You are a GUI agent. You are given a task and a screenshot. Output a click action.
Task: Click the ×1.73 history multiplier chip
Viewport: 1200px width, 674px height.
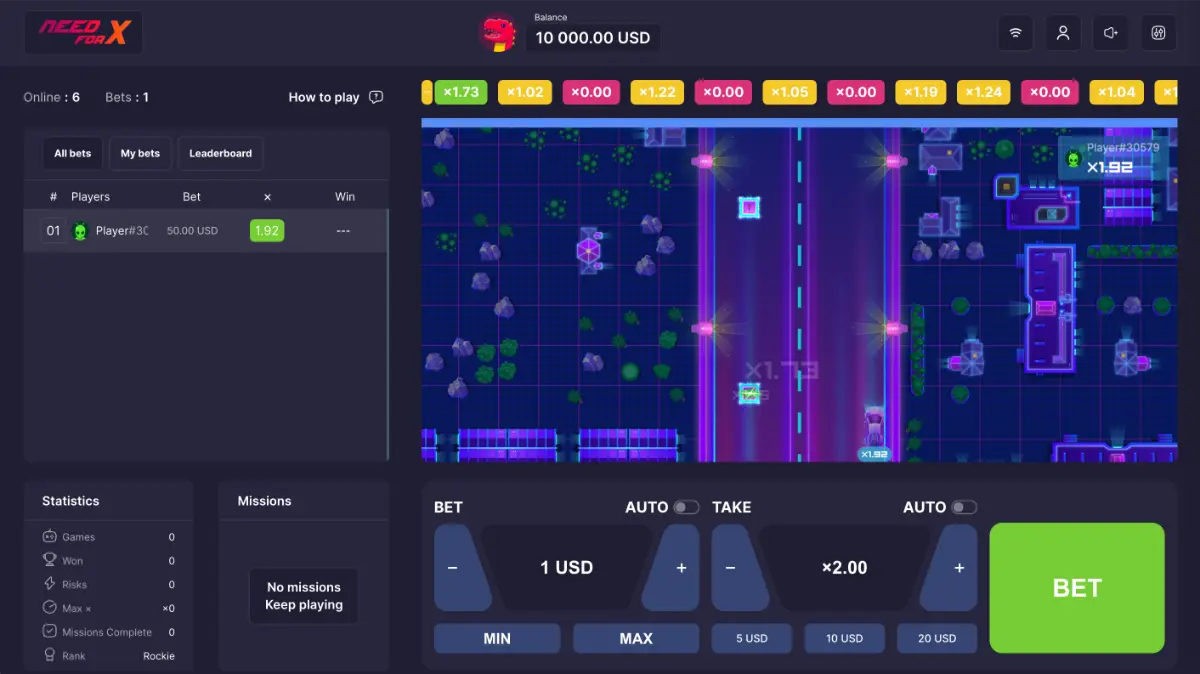461,92
